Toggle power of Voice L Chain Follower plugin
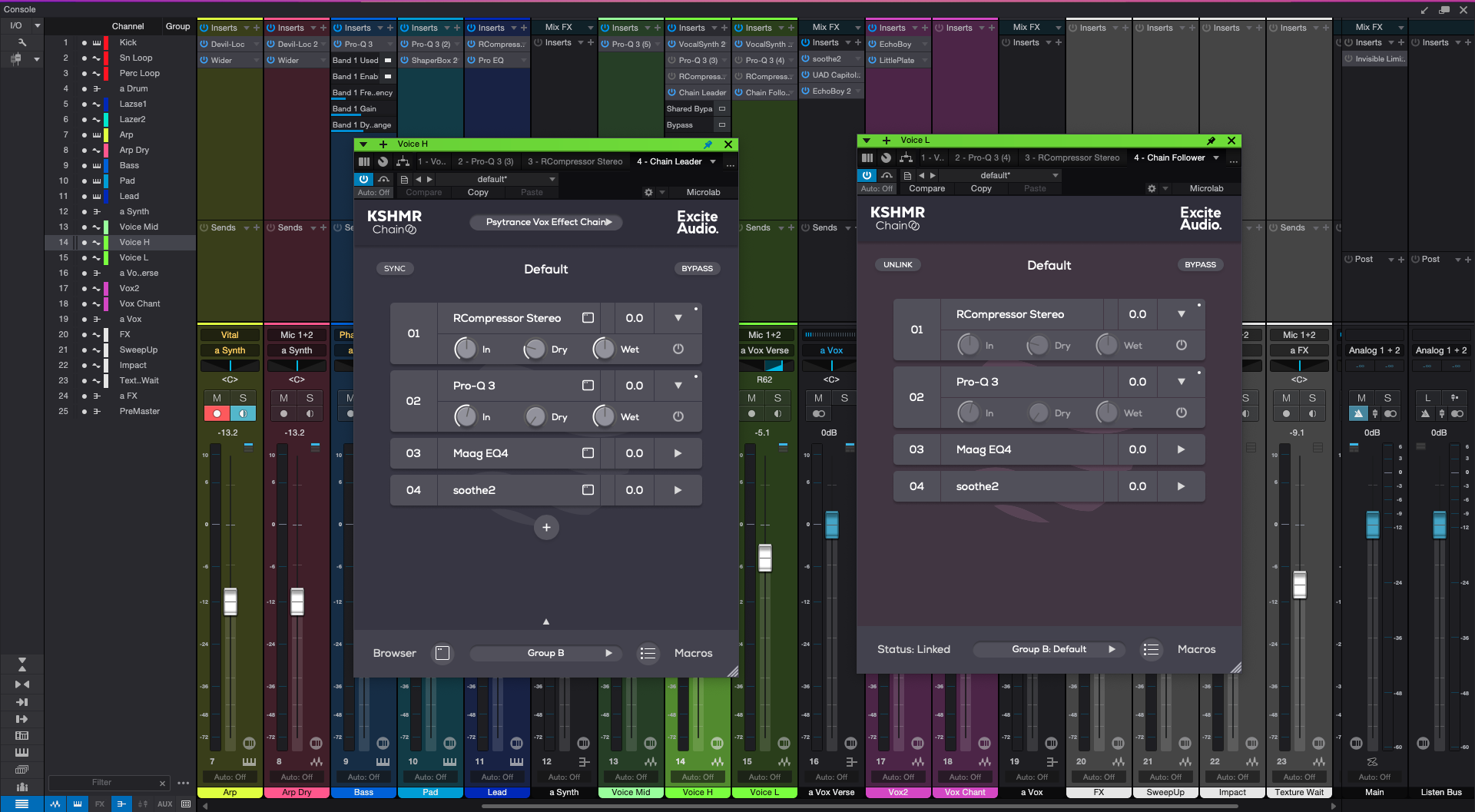The image size is (1475, 812). tap(867, 175)
